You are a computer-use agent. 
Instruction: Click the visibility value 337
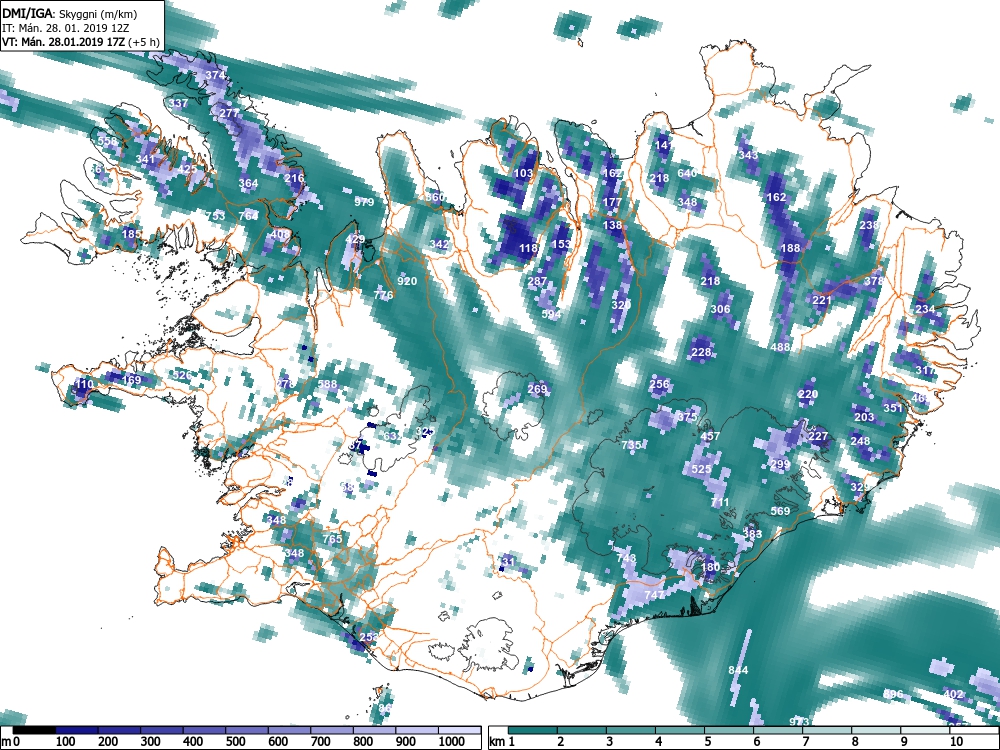(179, 103)
